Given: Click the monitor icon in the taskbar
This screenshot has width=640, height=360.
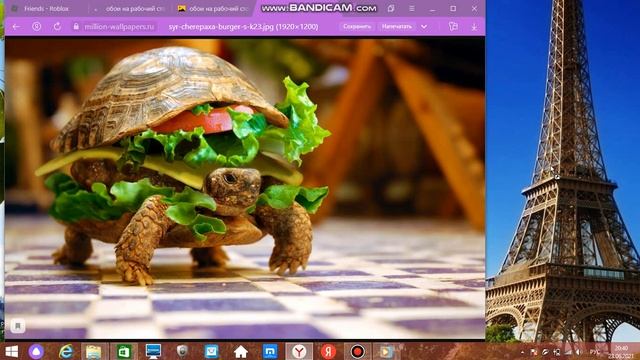Looking at the screenshot, I should coord(153,351).
